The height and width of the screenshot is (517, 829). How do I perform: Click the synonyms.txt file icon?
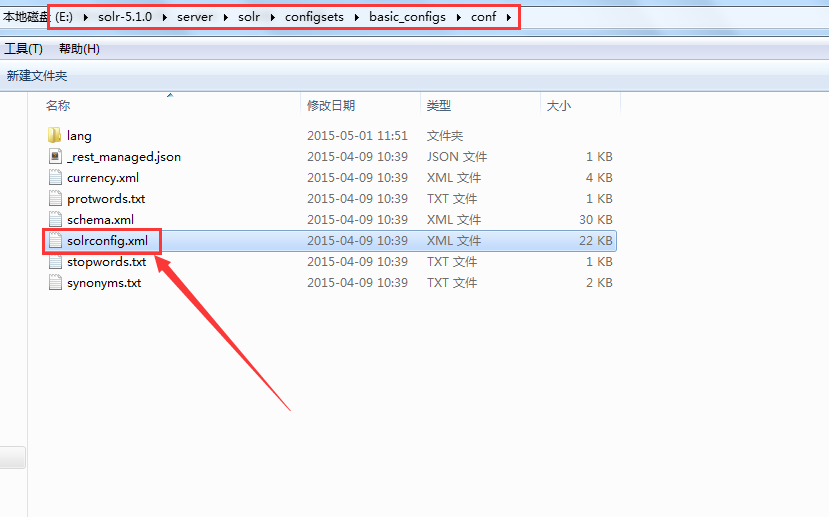point(55,283)
